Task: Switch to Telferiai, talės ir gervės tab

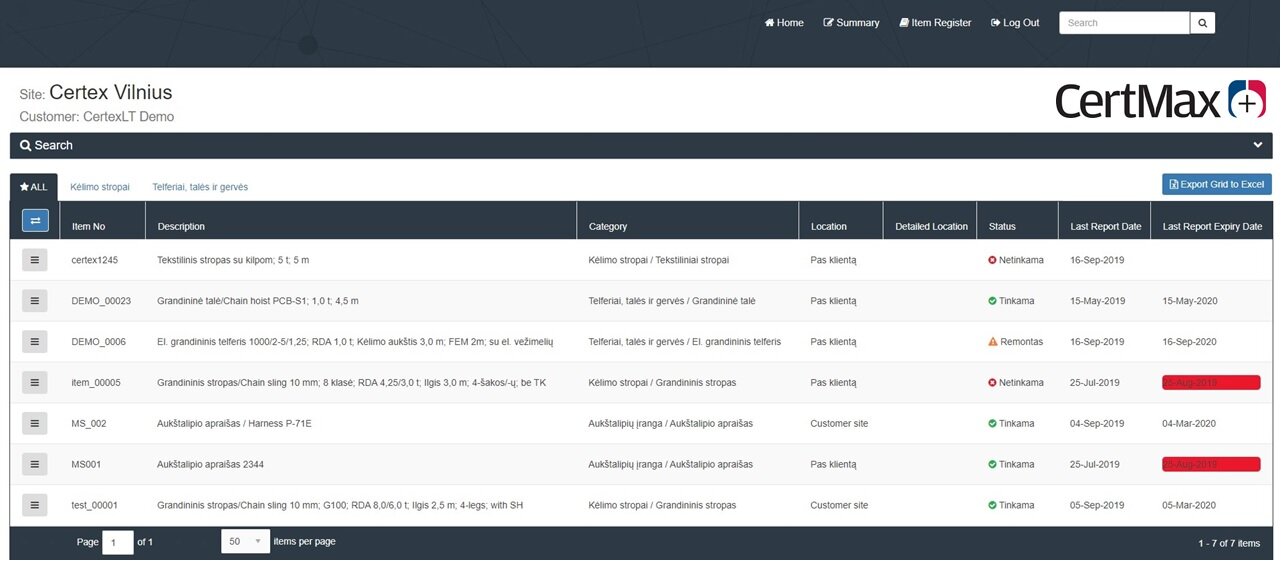Action: (200, 187)
